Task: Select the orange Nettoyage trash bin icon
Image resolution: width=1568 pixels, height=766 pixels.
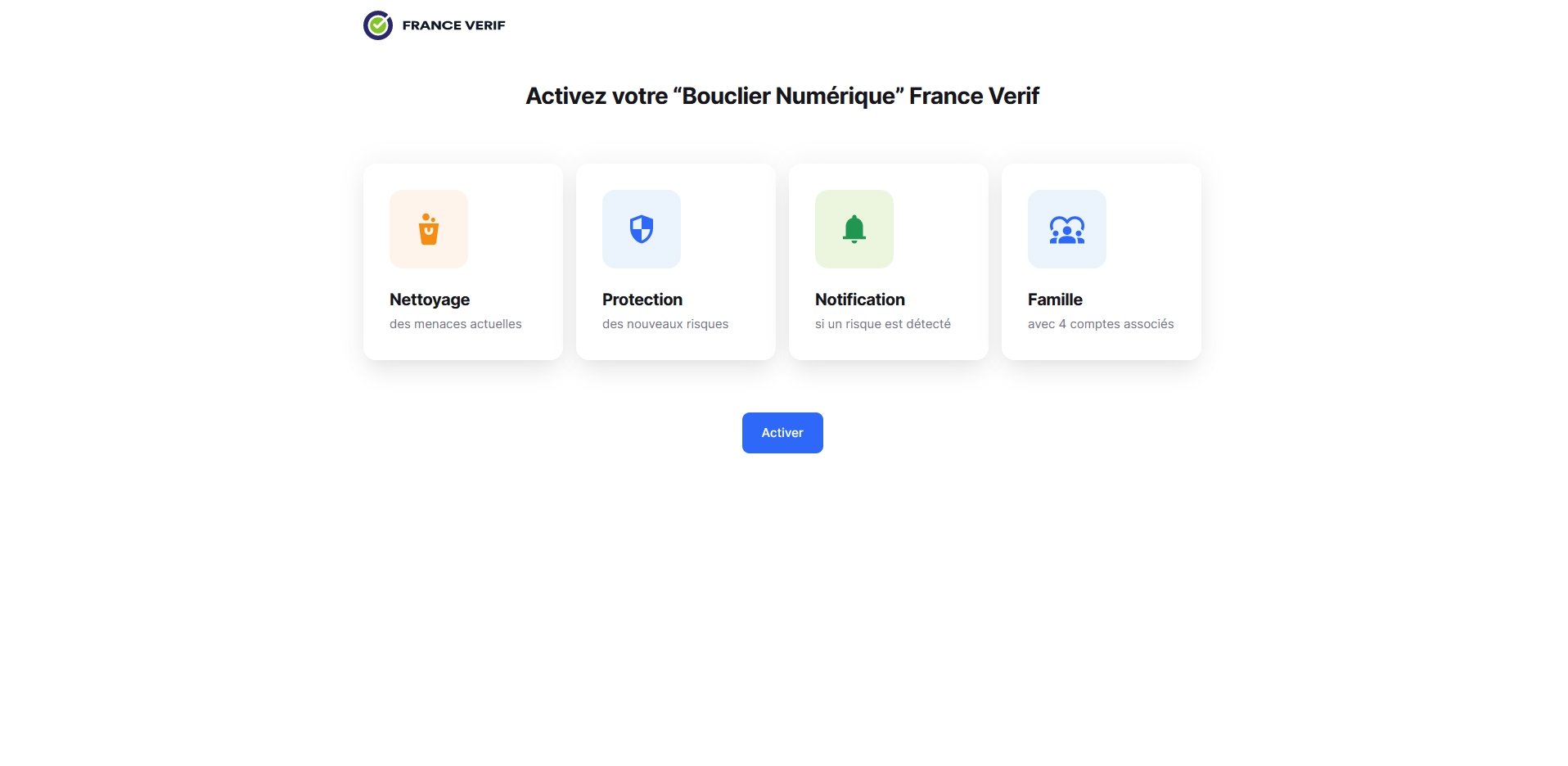Action: tap(428, 229)
